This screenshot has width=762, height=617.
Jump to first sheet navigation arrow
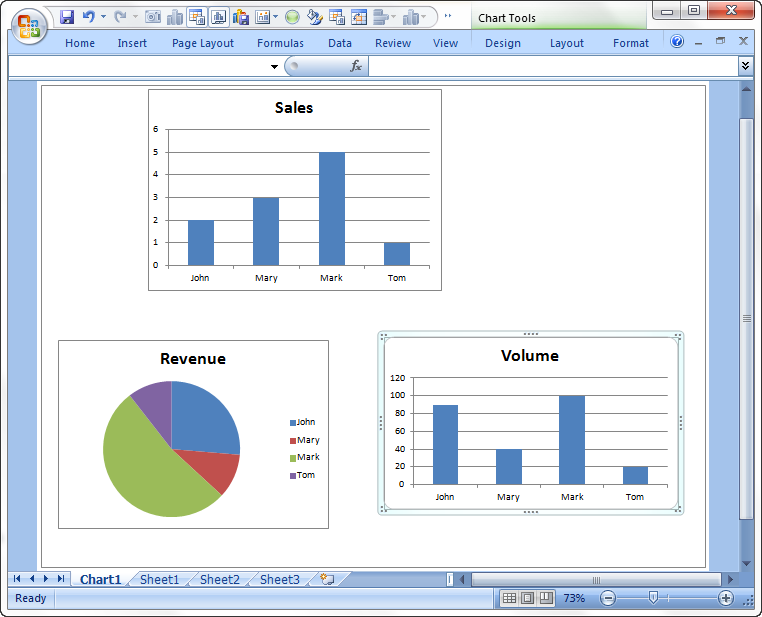17,579
